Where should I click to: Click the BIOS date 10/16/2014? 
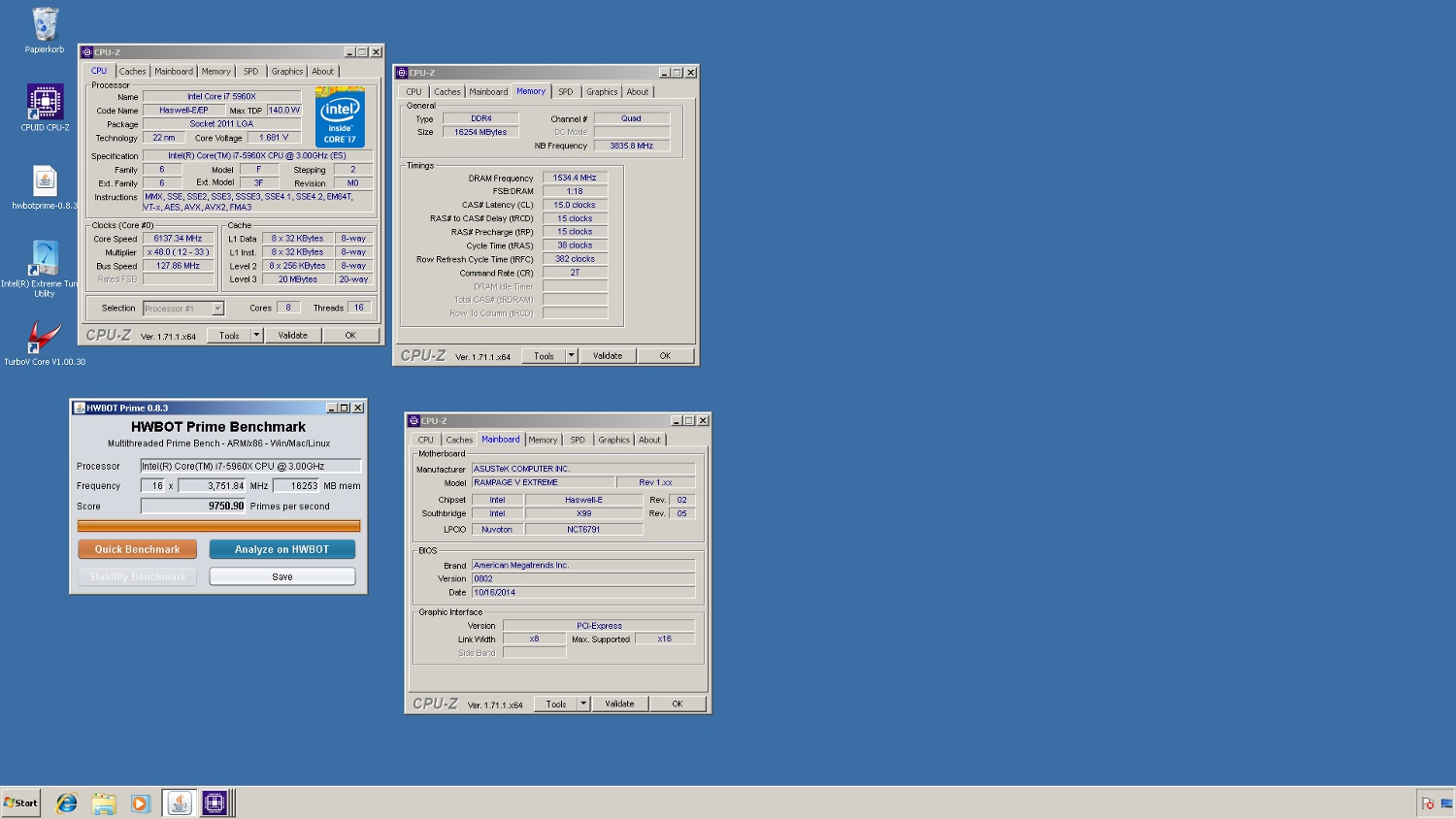583,593
